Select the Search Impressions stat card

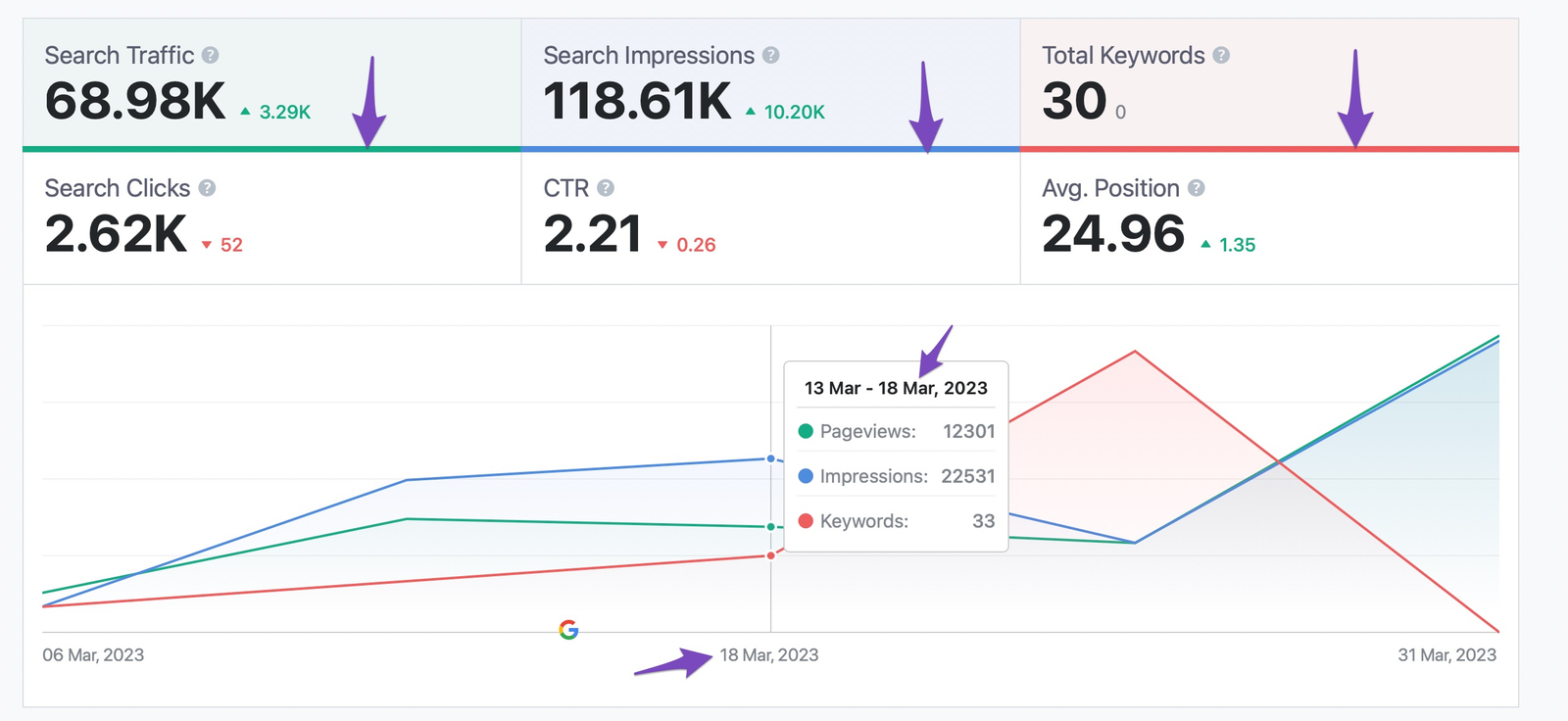pos(770,85)
